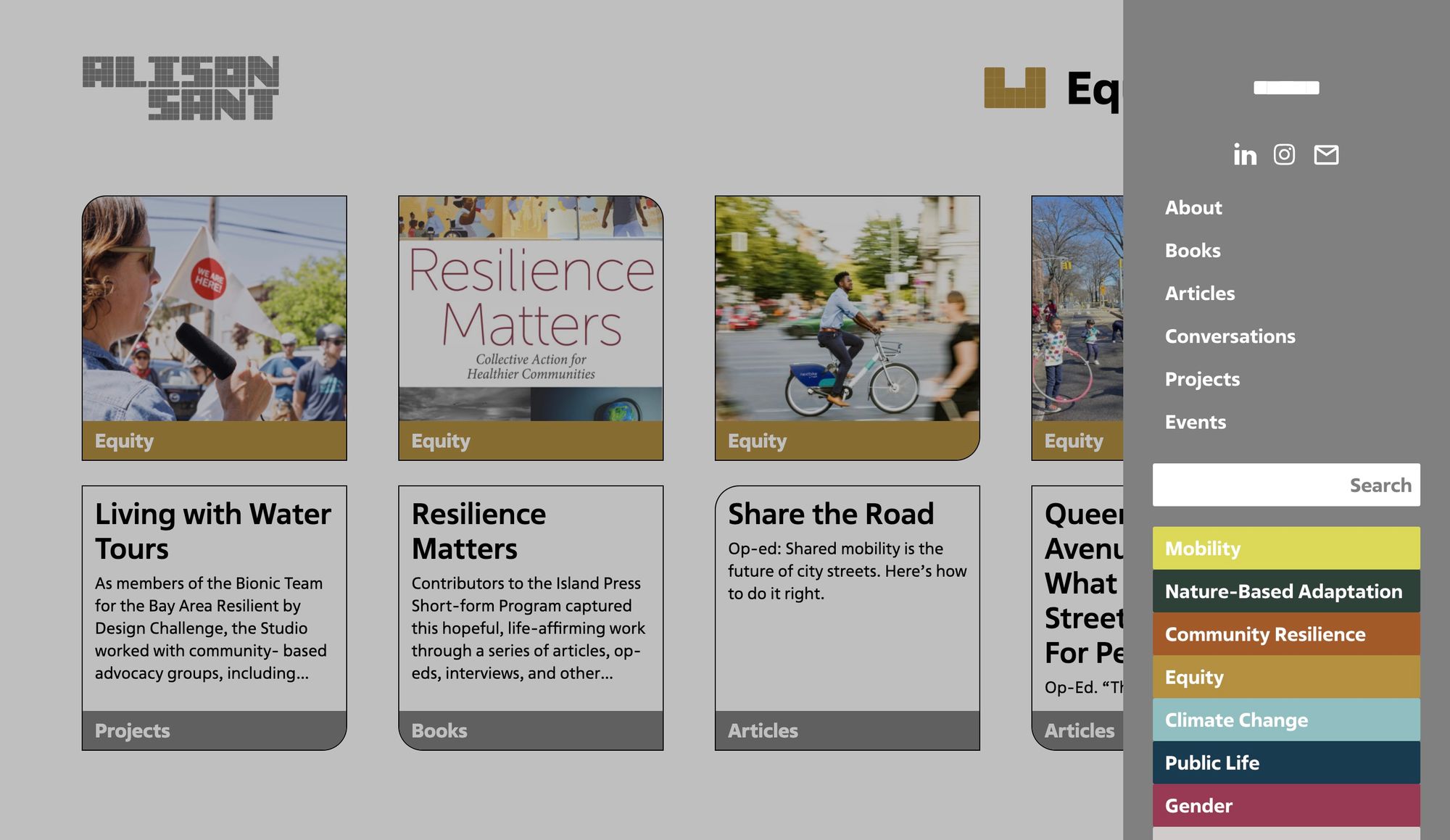The height and width of the screenshot is (840, 1450).
Task: Click the Alison Sant pixel logo
Action: coord(181,88)
